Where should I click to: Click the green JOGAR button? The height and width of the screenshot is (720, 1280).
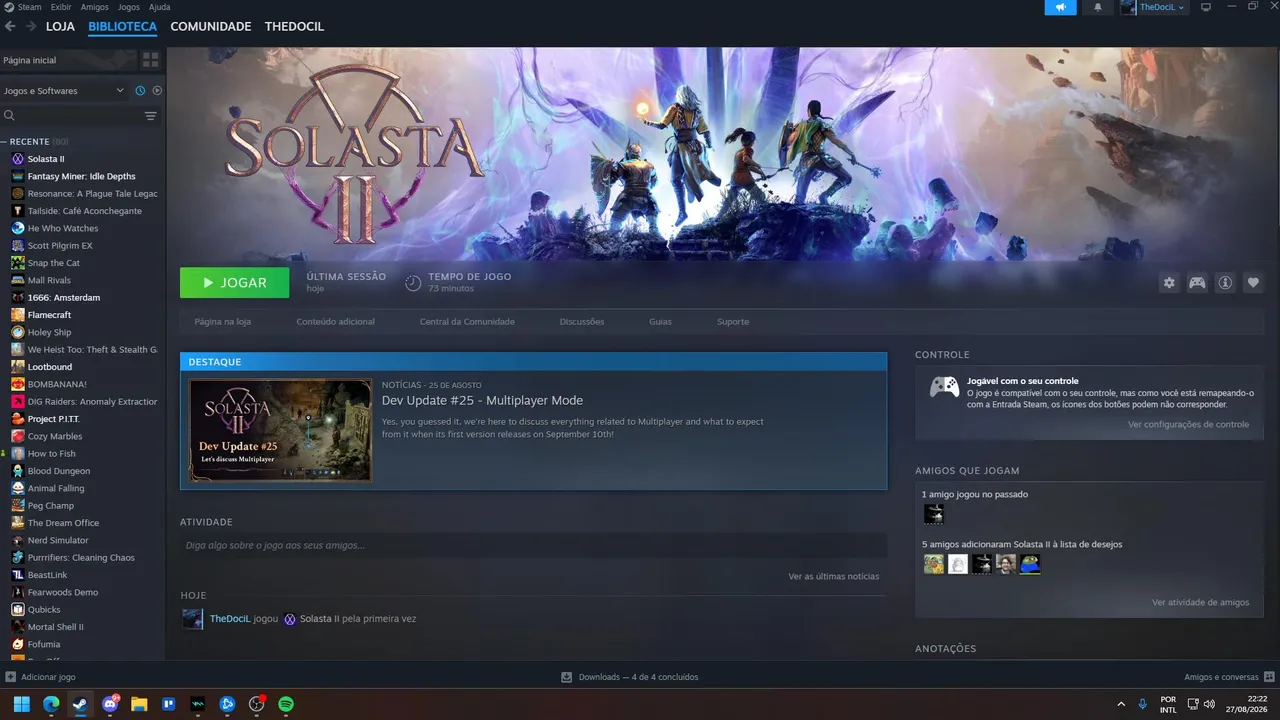[x=235, y=283]
